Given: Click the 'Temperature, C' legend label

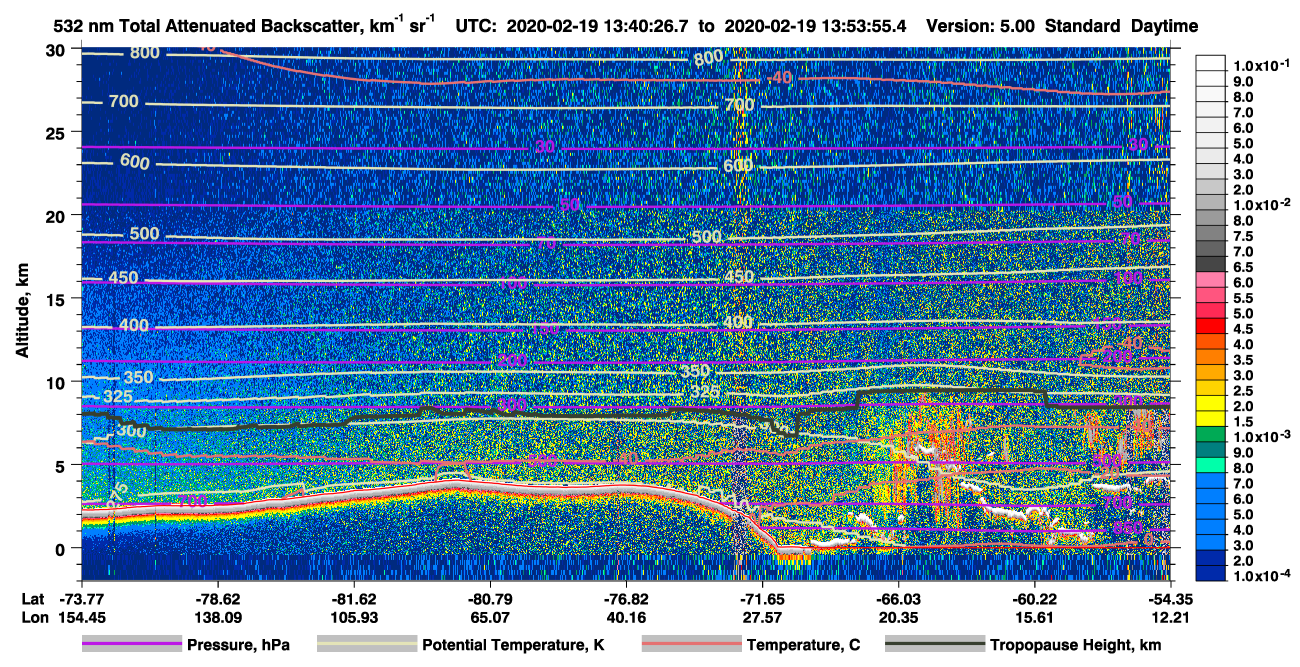Looking at the screenshot, I should coord(803,645).
